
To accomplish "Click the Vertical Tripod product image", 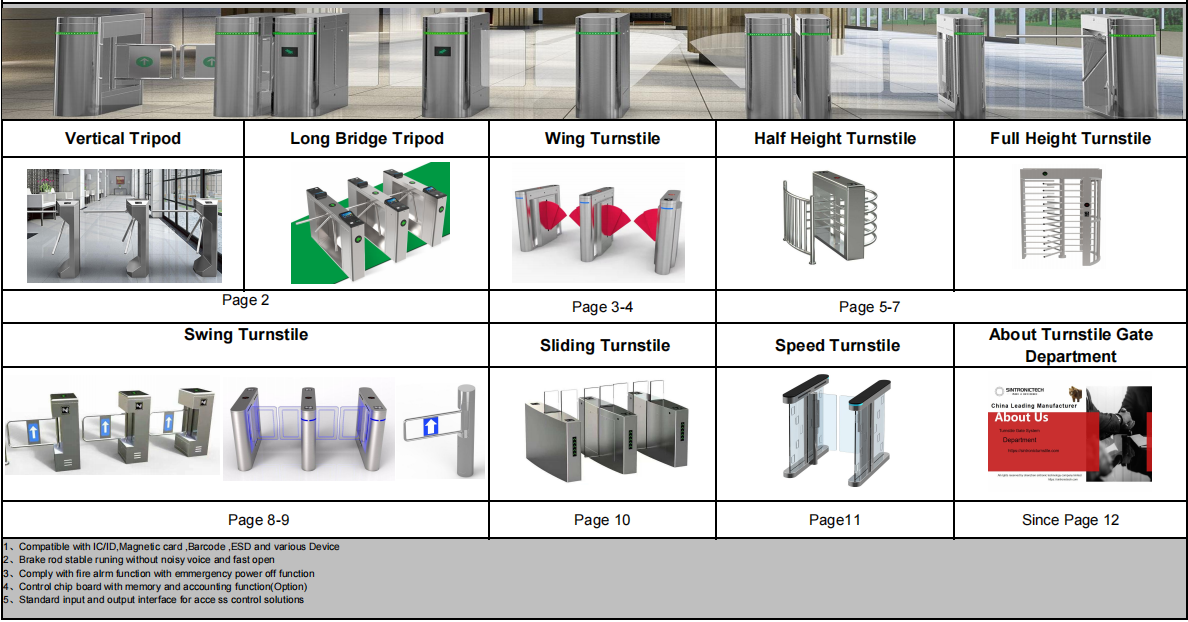I will [x=124, y=226].
